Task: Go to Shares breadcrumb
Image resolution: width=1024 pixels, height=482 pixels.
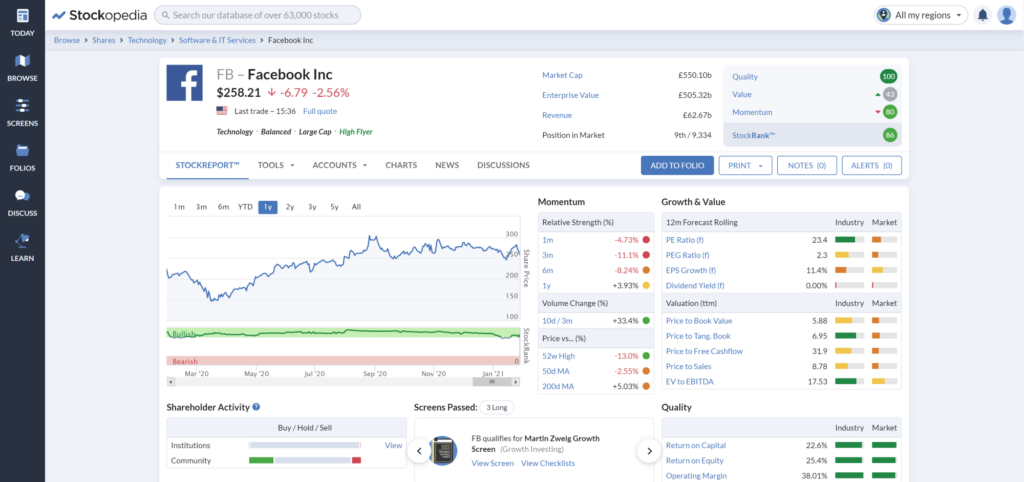Action: (104, 40)
